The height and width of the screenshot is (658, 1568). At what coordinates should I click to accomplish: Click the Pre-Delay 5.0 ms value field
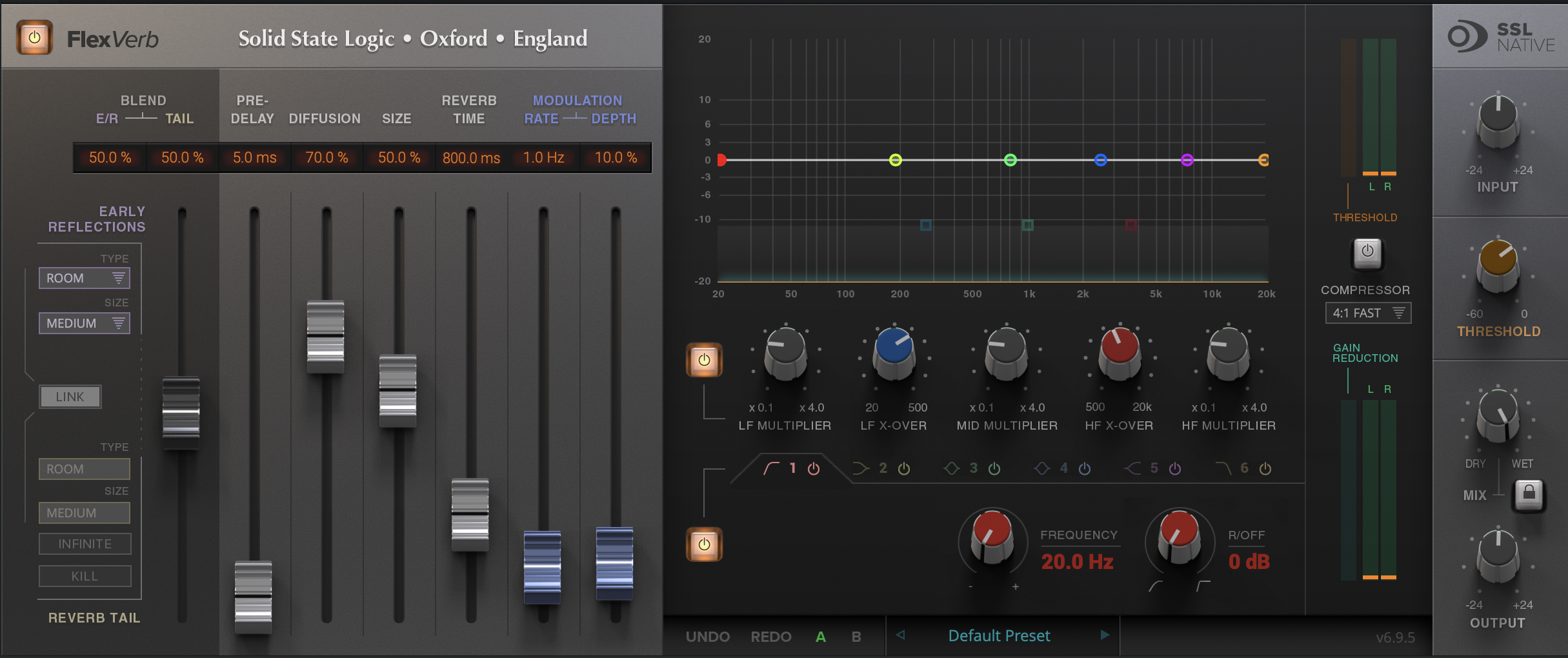(254, 157)
